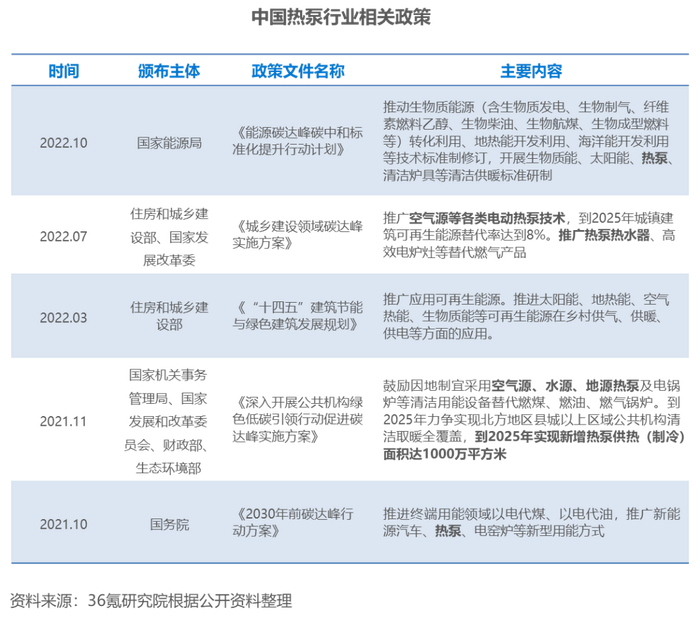Select content text starting 推动生物质能源
Screen dimensions: 700x619
click(529, 141)
